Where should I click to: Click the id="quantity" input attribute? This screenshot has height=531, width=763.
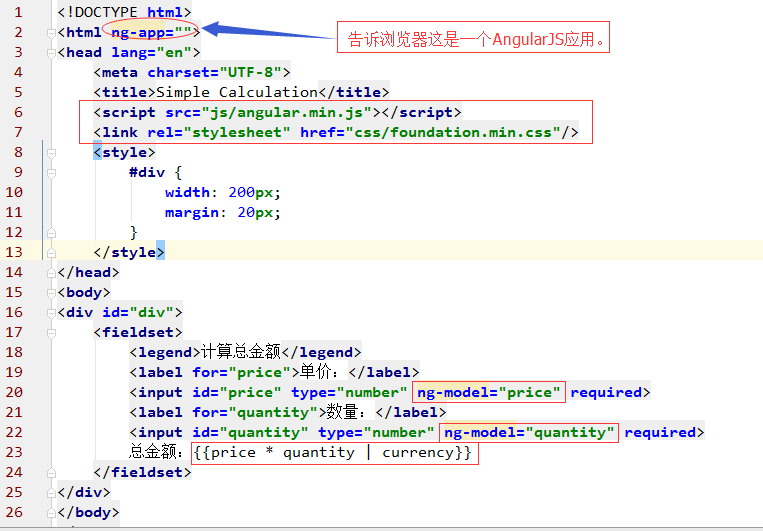tap(250, 432)
